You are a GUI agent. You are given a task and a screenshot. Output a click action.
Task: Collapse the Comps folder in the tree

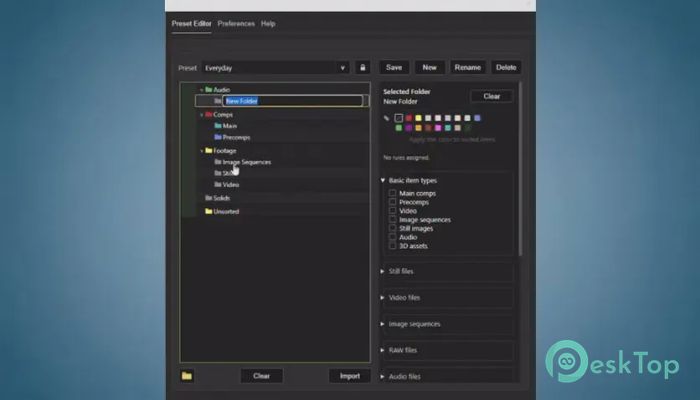click(x=201, y=115)
